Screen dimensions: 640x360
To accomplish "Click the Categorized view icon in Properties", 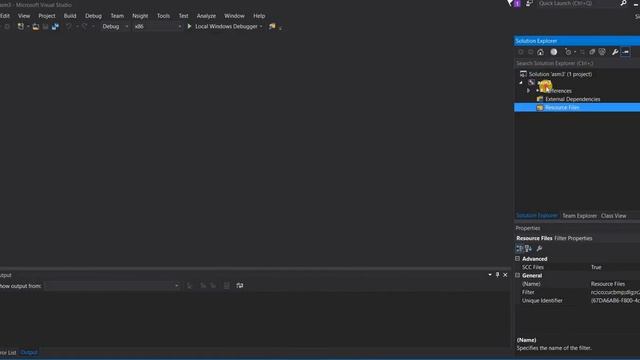I will 519,249.
